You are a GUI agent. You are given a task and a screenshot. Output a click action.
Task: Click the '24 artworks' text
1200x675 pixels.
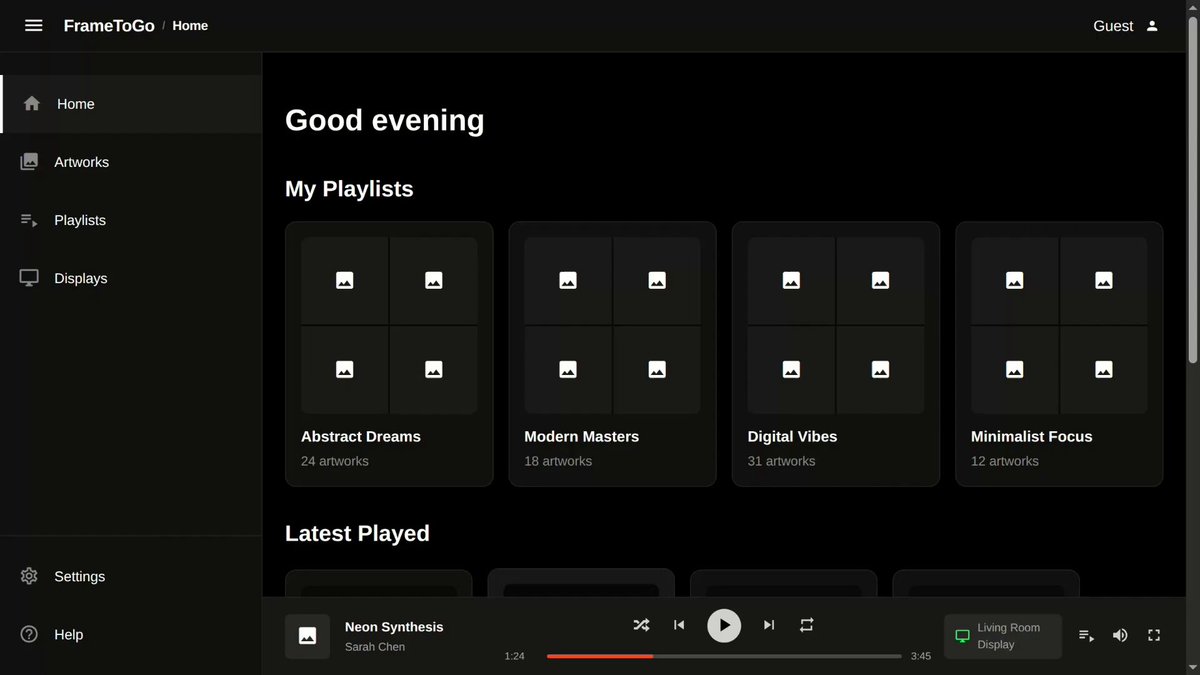click(335, 461)
